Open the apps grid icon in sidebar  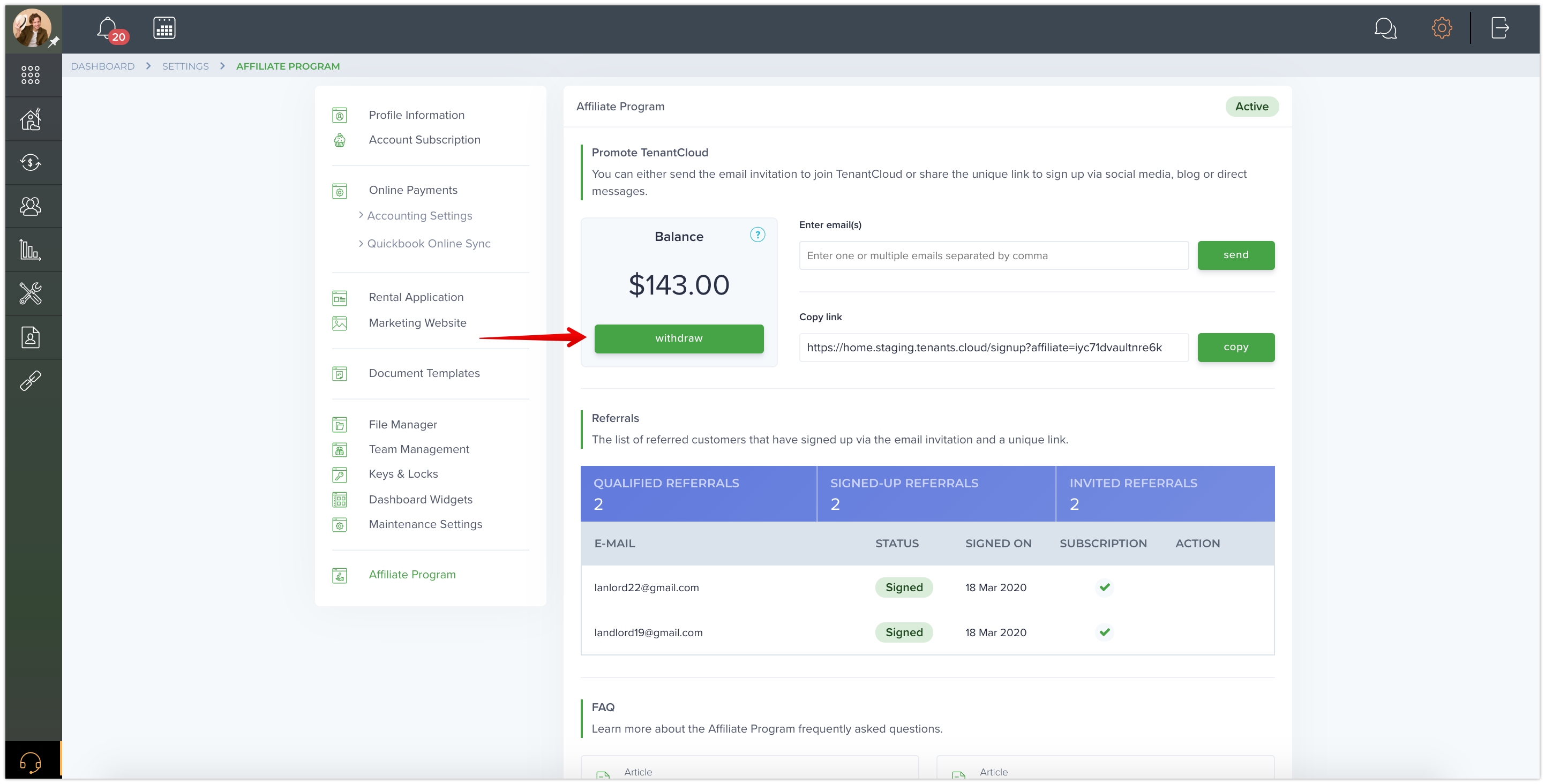click(31, 75)
